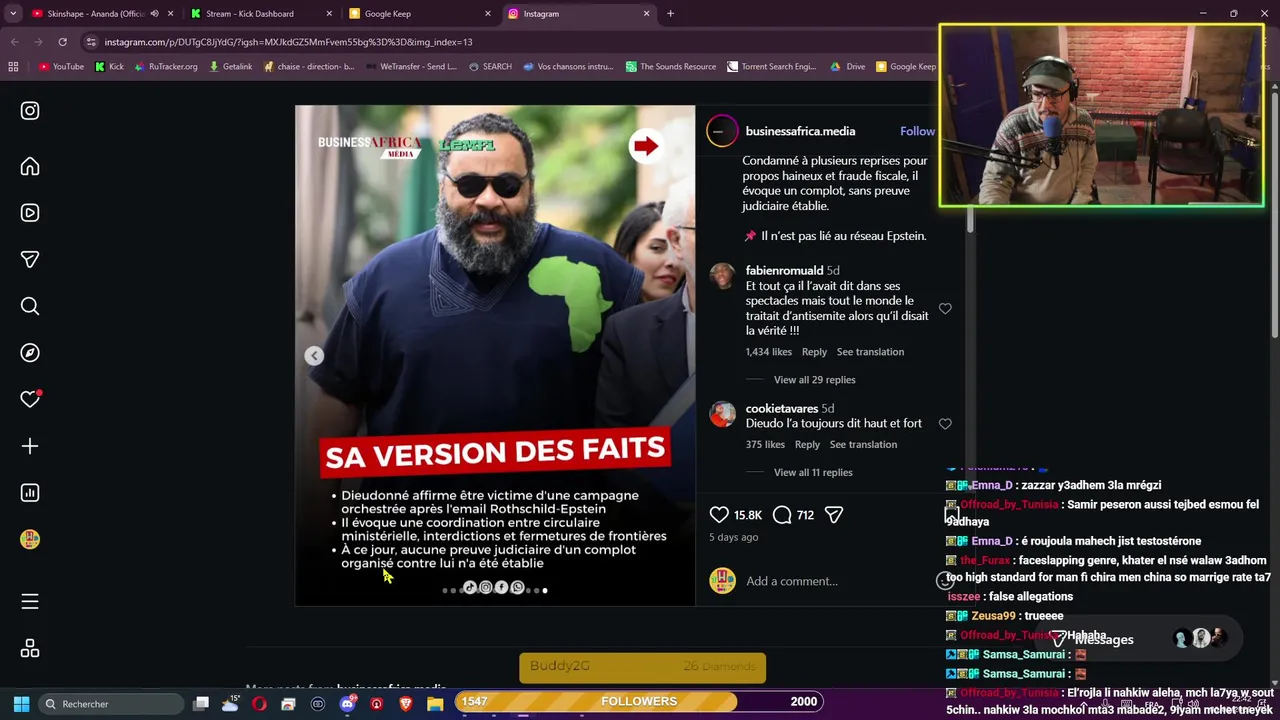The image size is (1280, 720).
Task: Open the Dashboard chart icon in sidebar
Action: click(x=30, y=492)
